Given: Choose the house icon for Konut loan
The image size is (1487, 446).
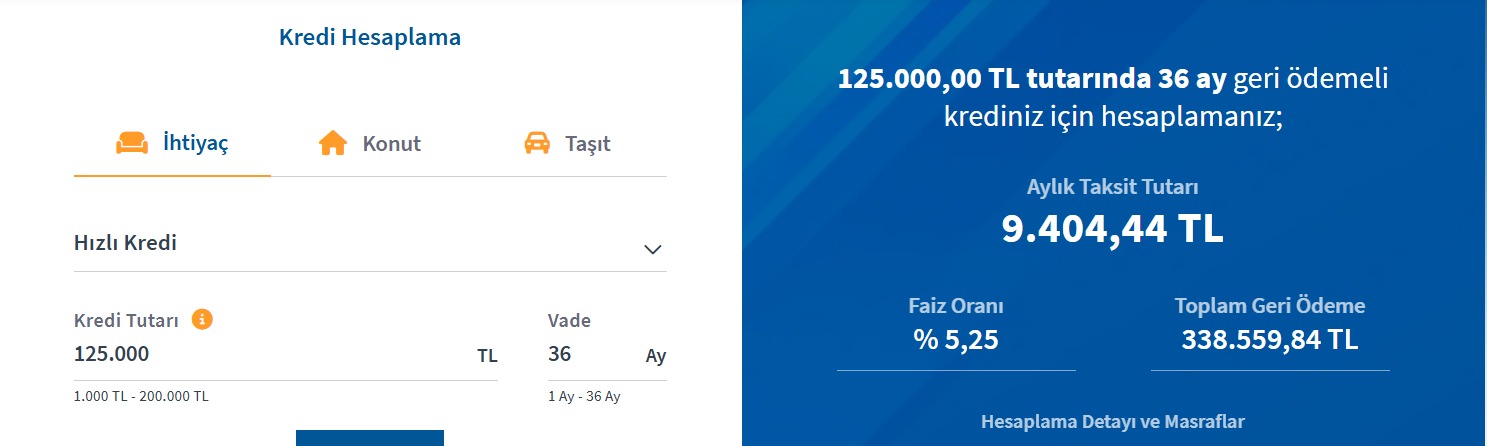Looking at the screenshot, I should coord(333,143).
